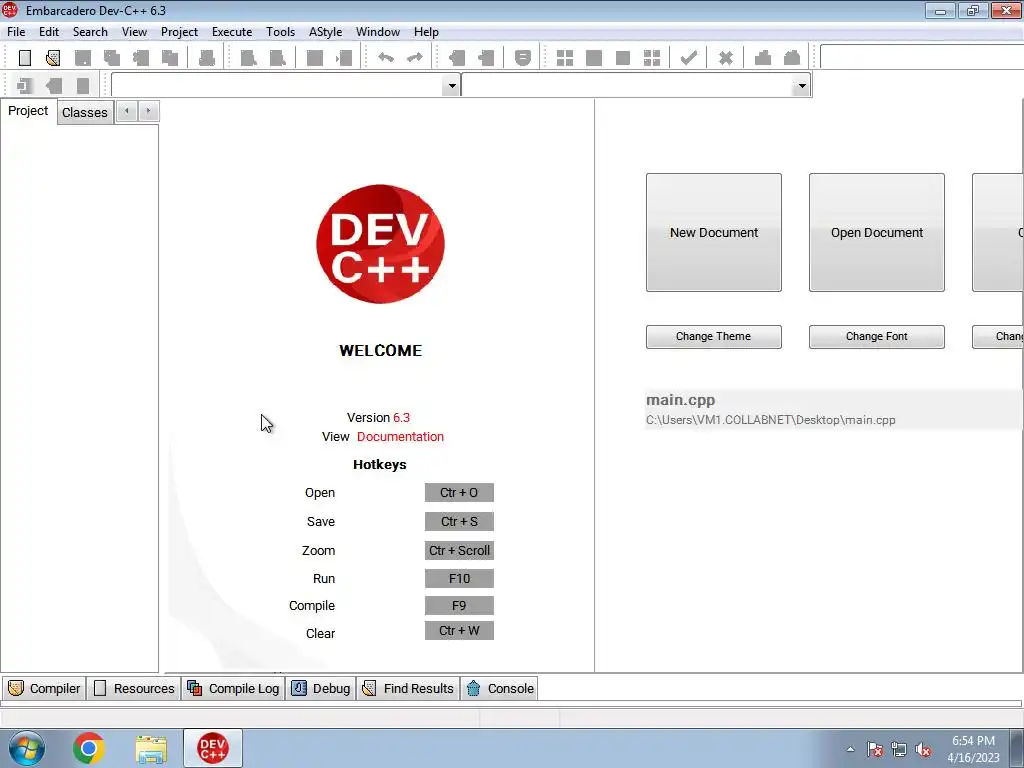Image resolution: width=1024 pixels, height=768 pixels.
Task: Click the red 6.3 version link
Action: click(402, 418)
